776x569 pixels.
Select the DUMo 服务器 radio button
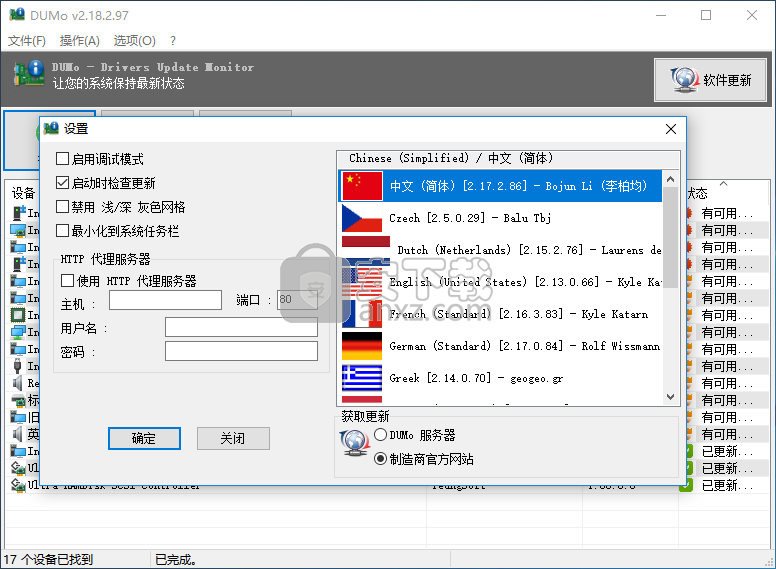(381, 435)
